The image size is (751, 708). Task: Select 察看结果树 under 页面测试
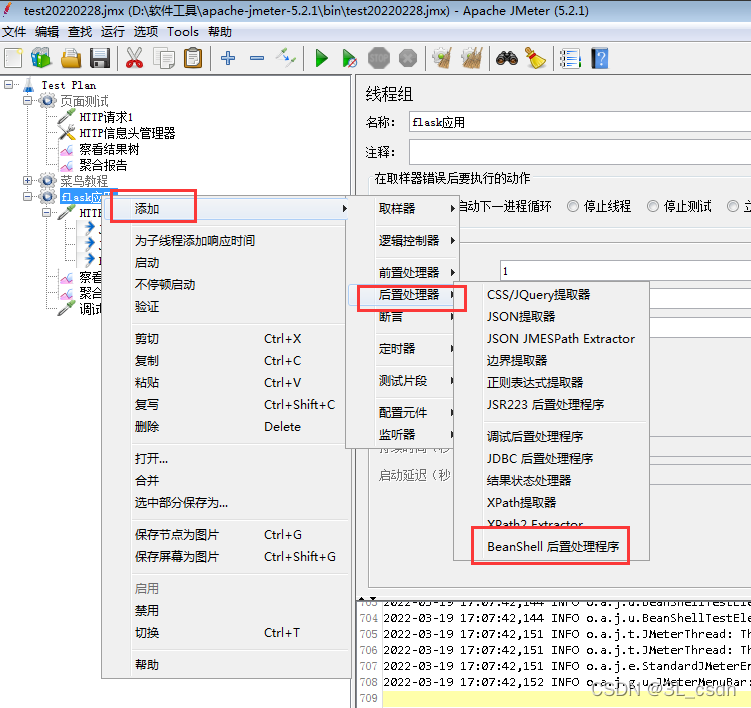[x=109, y=149]
